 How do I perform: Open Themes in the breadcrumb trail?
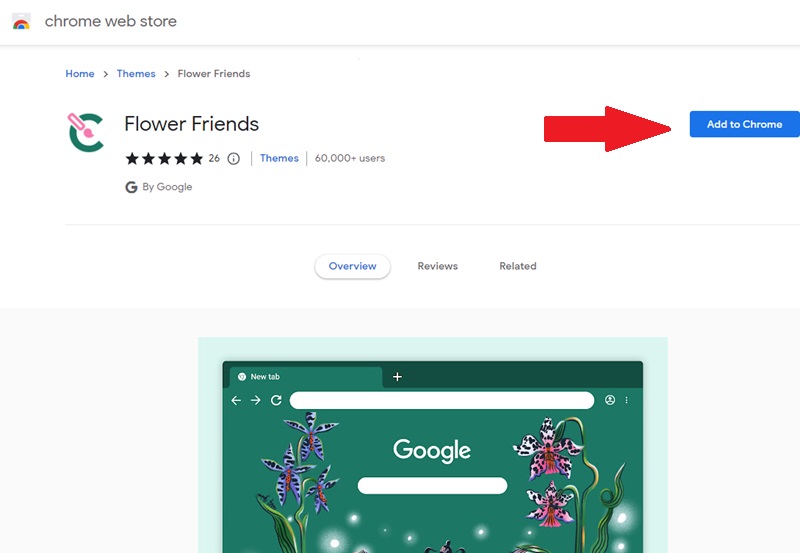tap(136, 73)
